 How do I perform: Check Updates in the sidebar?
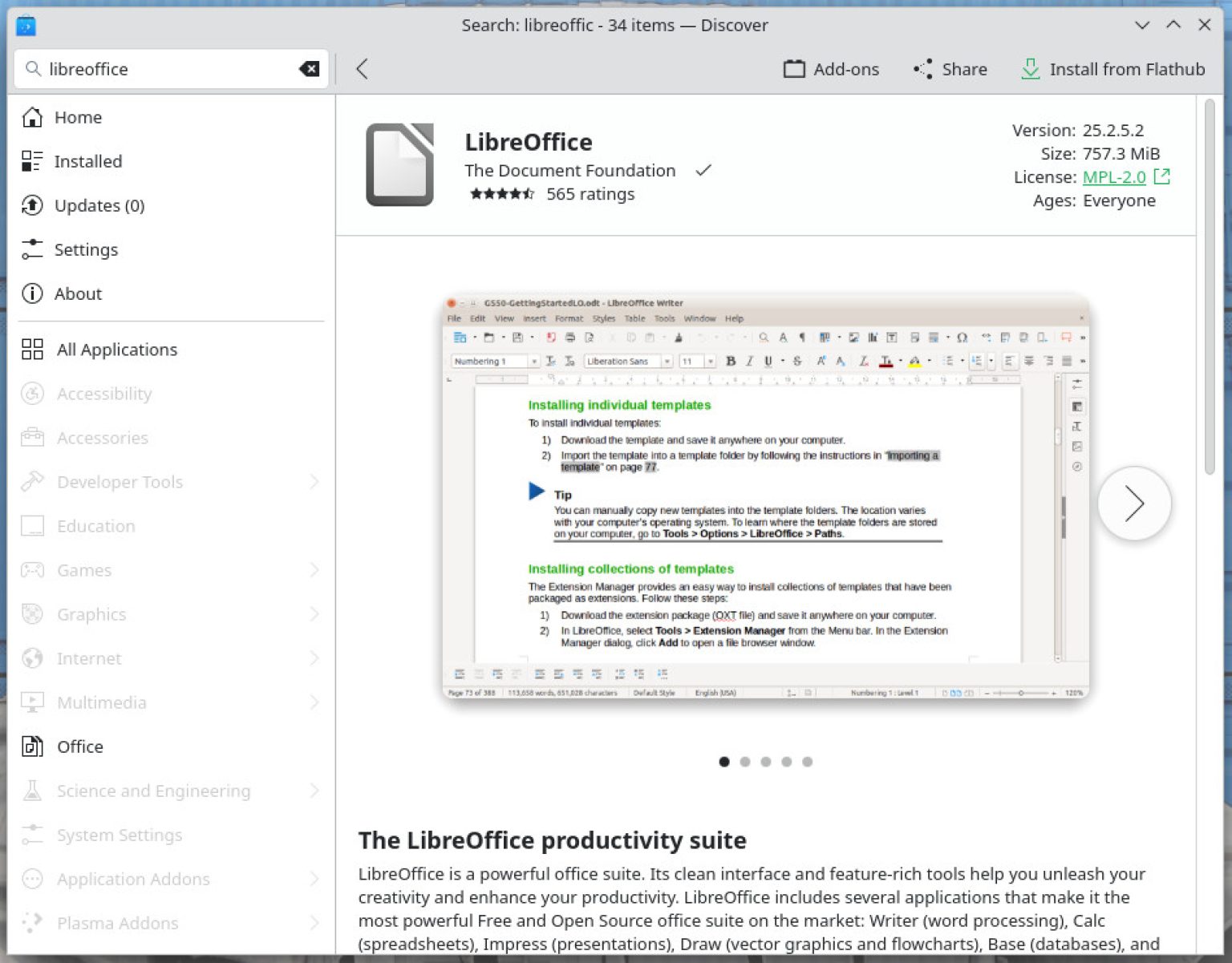click(99, 205)
